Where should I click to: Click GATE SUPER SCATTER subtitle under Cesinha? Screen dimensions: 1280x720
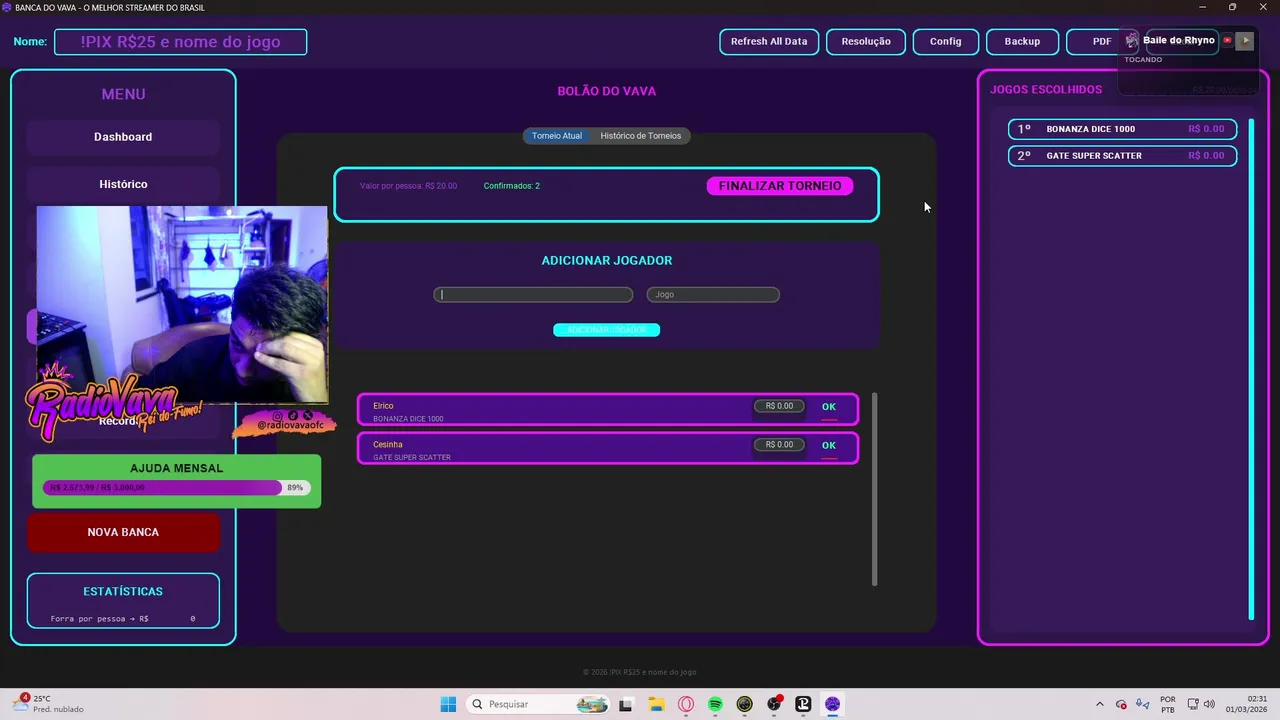coord(412,458)
